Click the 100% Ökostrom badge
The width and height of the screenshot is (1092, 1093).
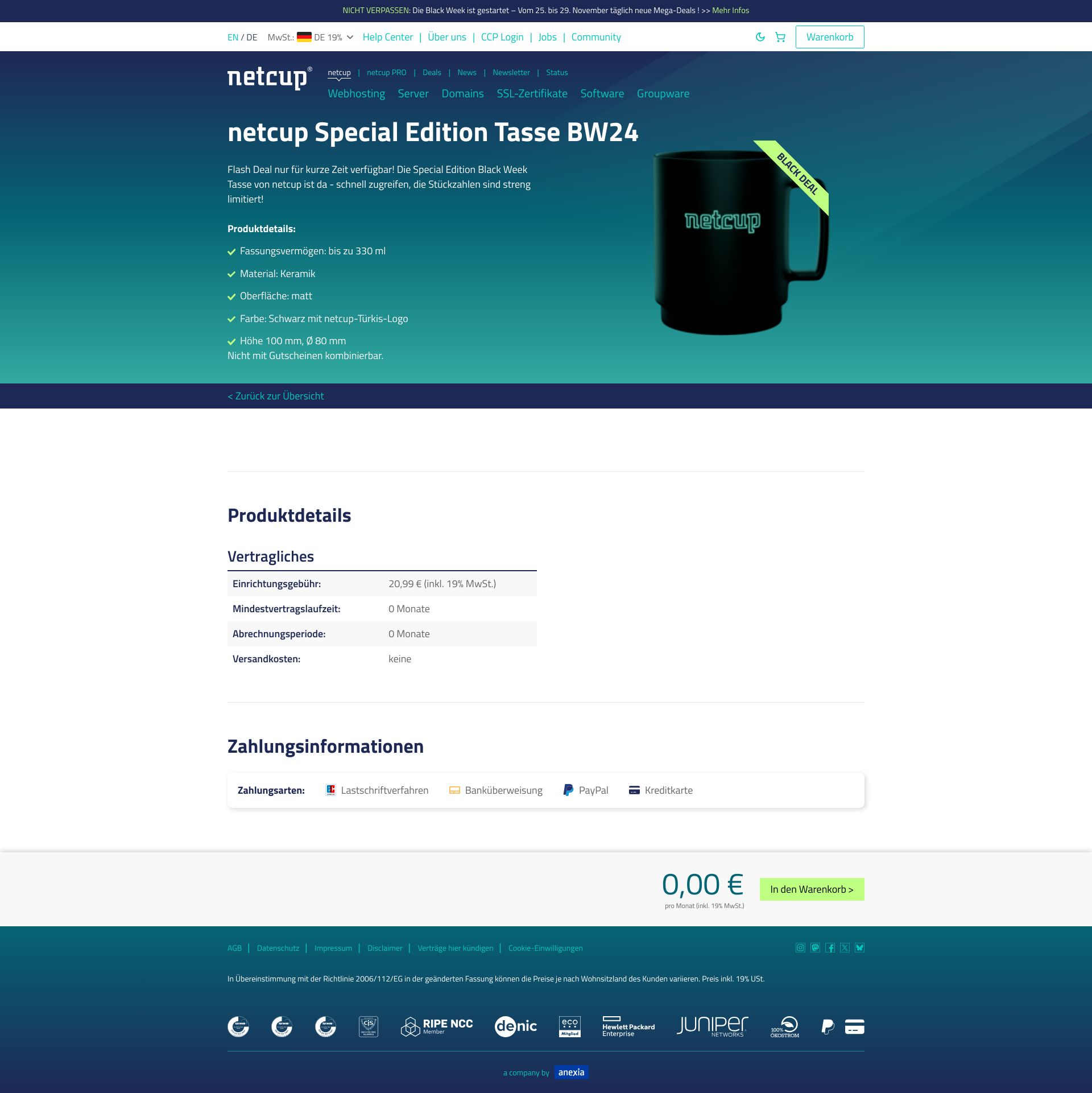(x=785, y=1026)
